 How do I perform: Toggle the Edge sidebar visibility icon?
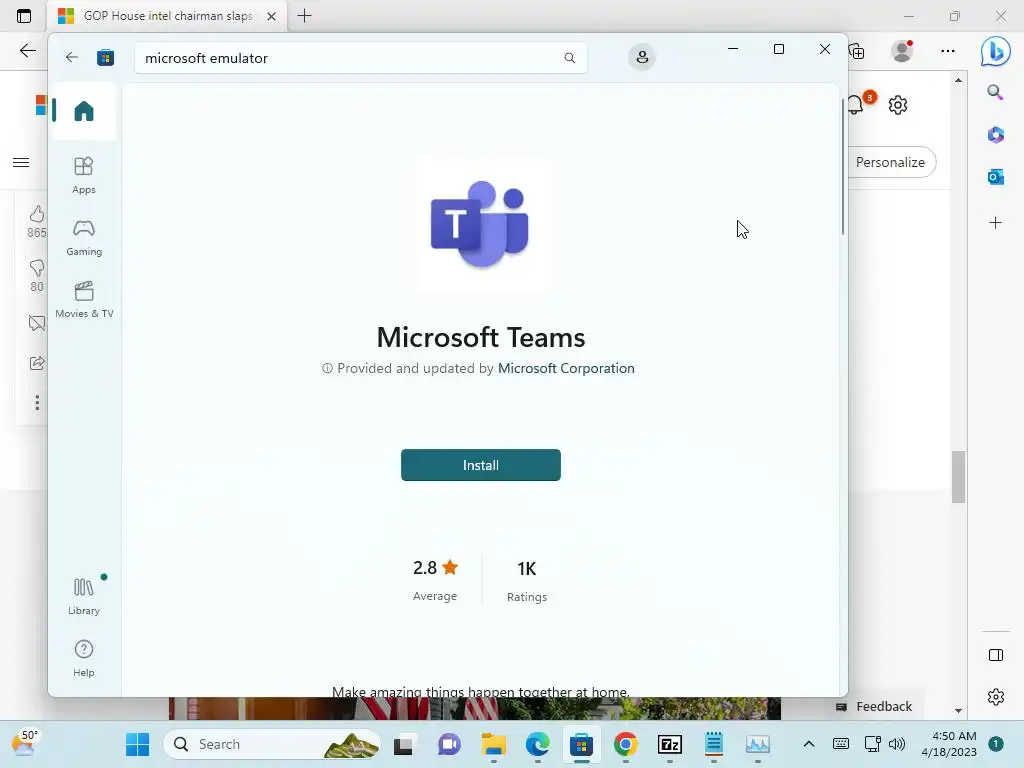(x=995, y=655)
